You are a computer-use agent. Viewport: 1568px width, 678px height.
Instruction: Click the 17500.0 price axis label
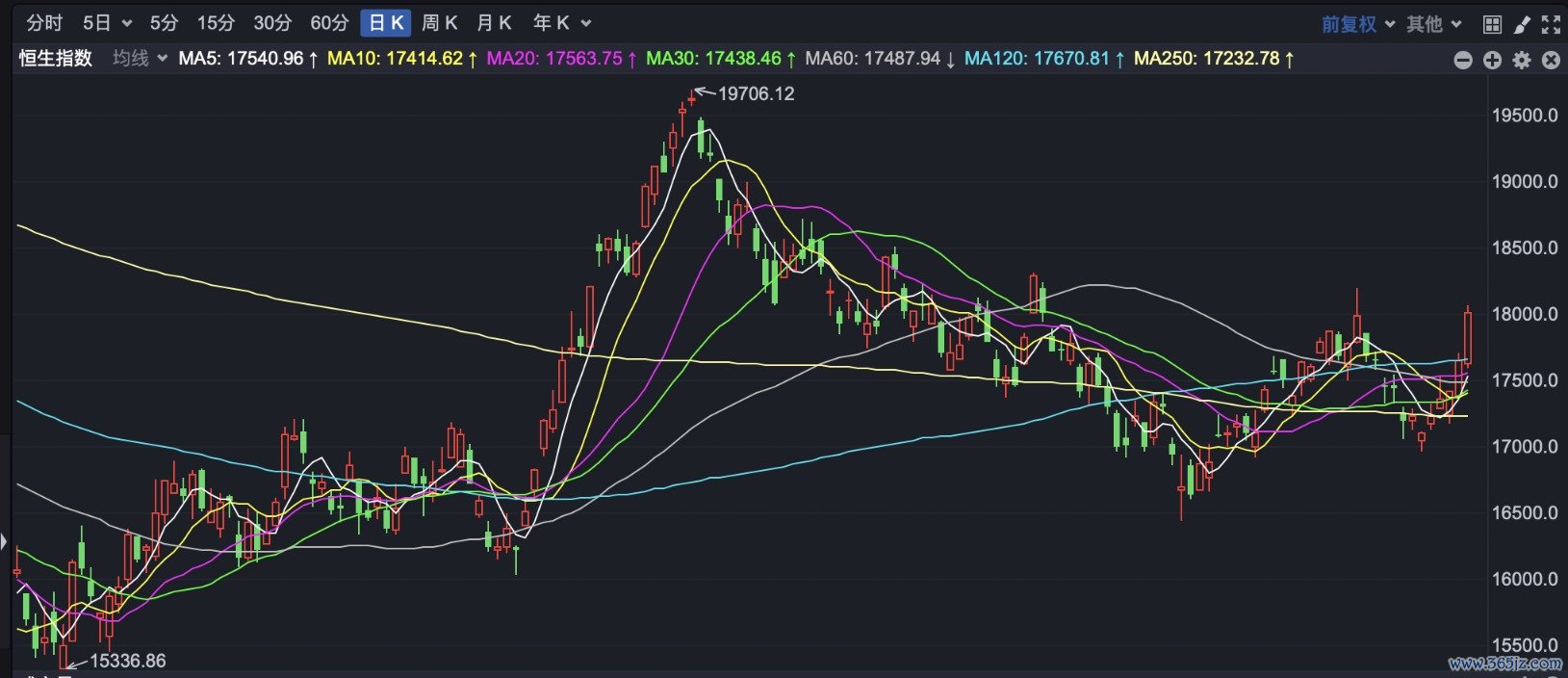point(1525,381)
